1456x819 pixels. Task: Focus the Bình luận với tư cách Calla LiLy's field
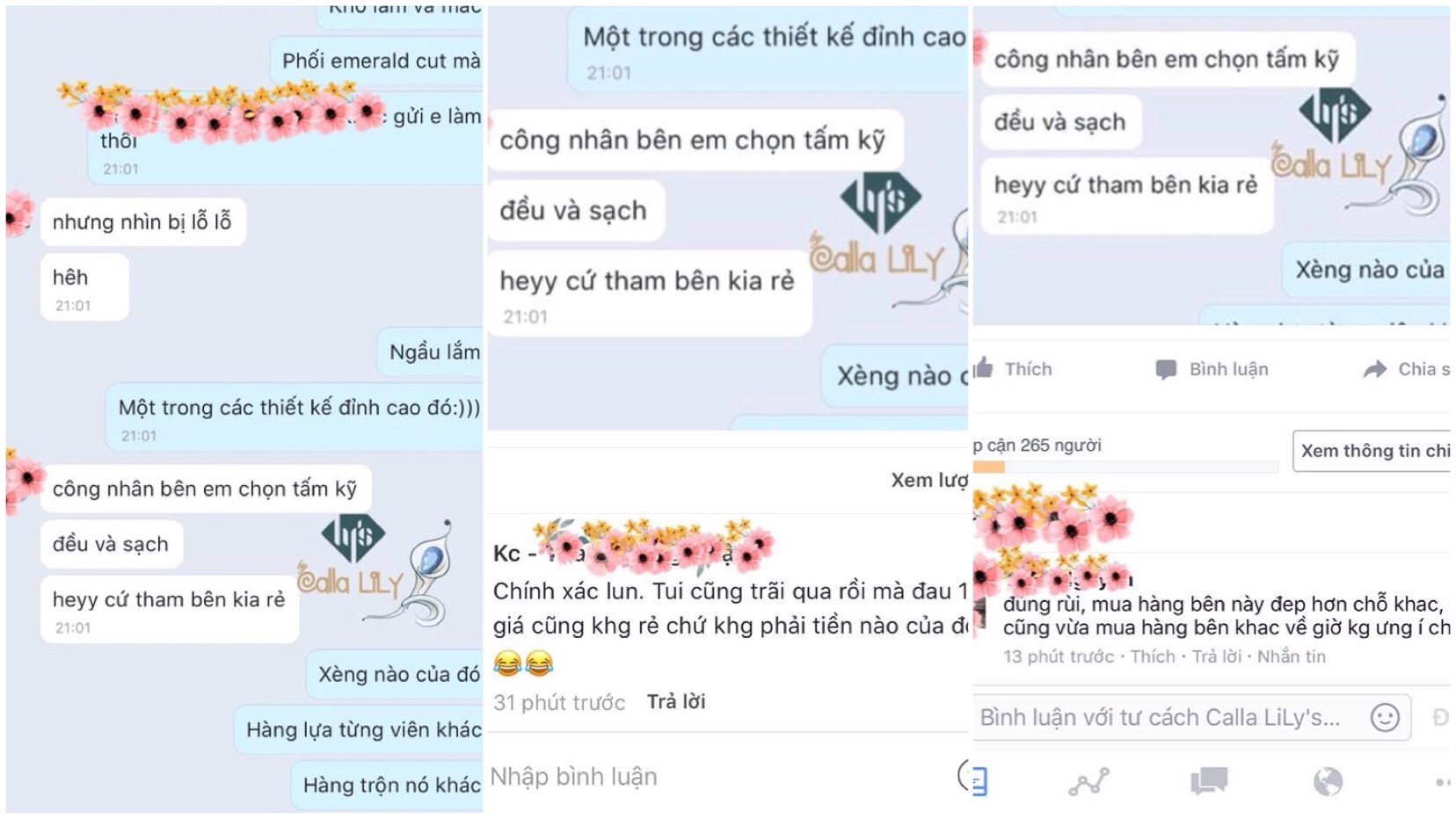[x=1192, y=718]
